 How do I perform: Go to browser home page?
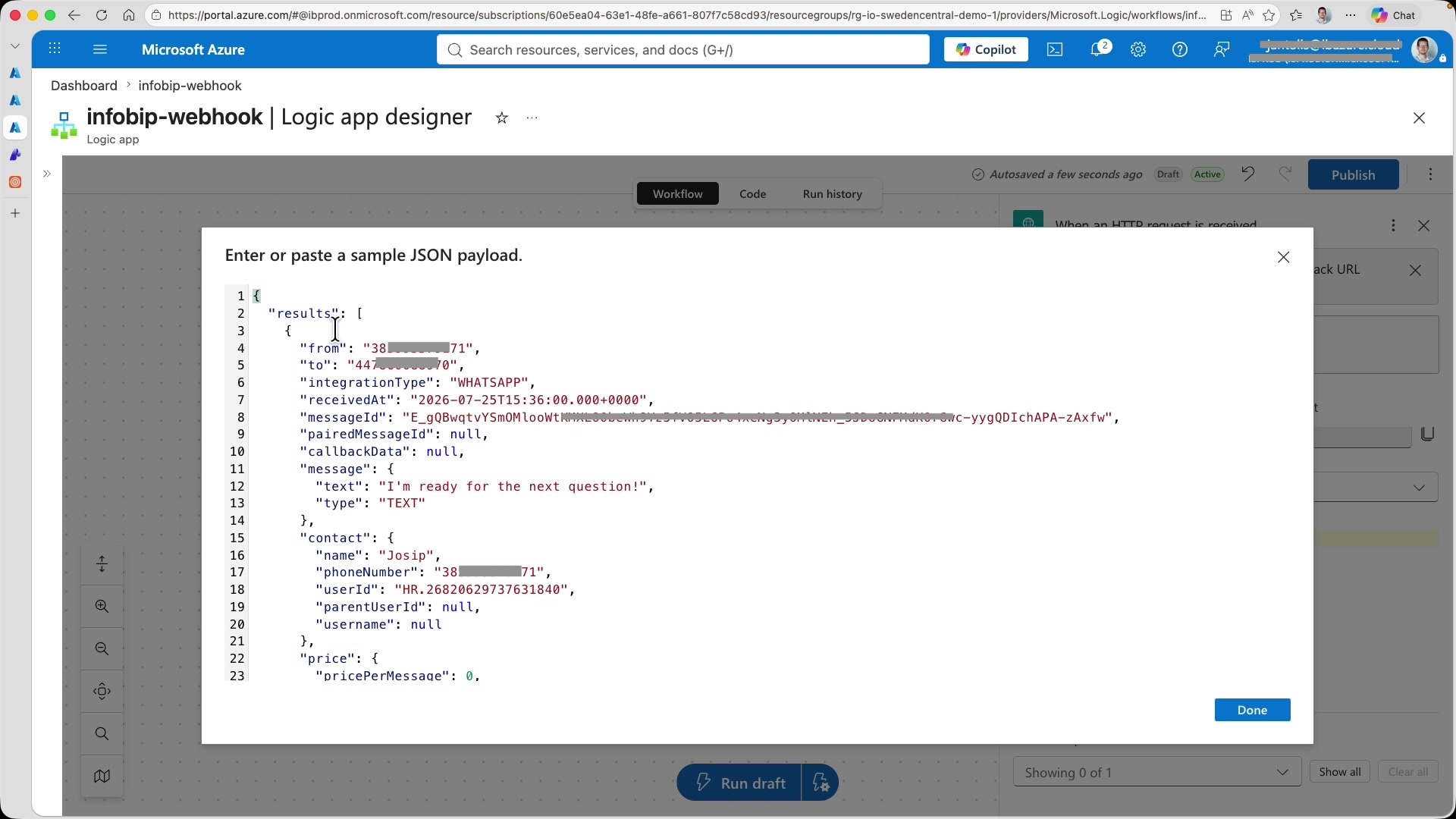pyautogui.click(x=129, y=15)
